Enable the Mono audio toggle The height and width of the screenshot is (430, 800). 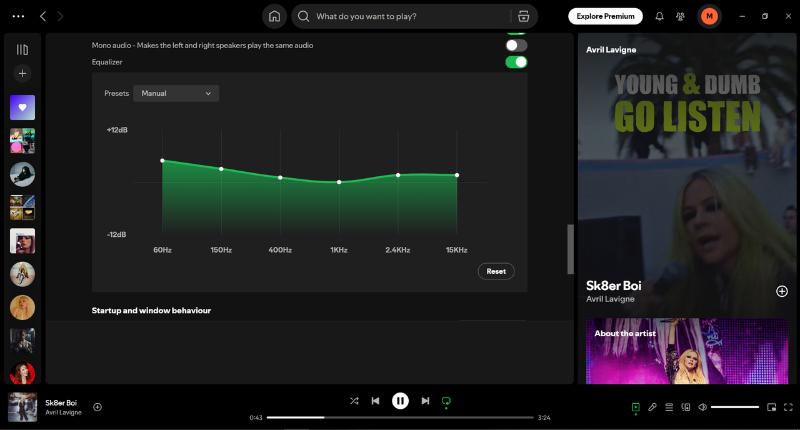click(516, 45)
